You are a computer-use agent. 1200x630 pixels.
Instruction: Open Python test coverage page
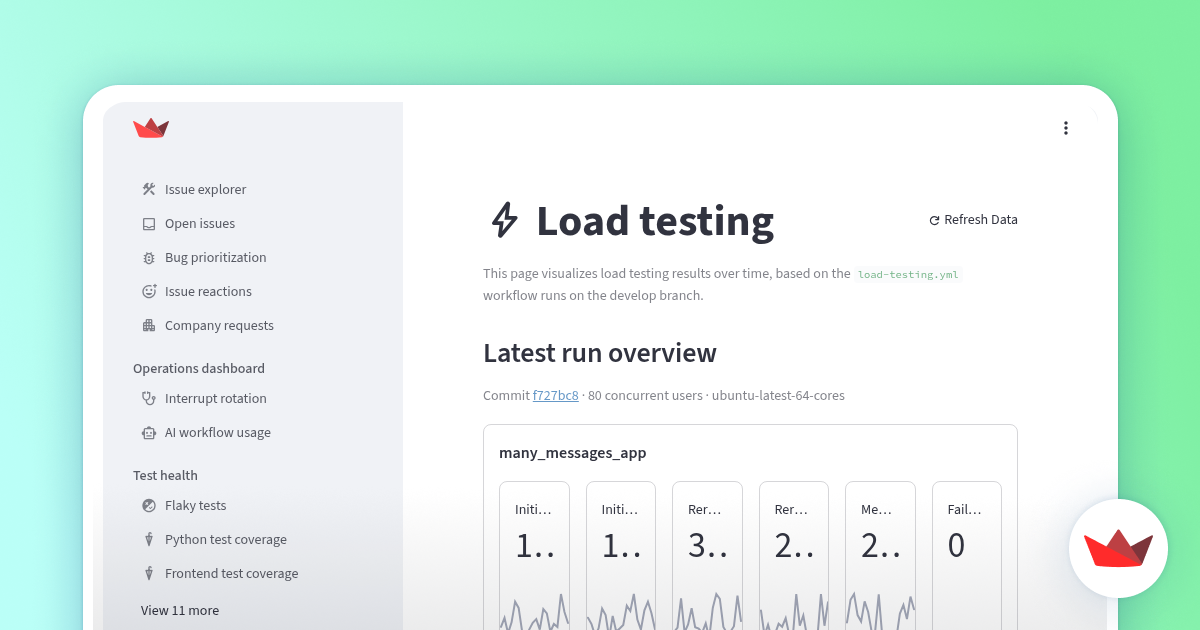click(225, 539)
